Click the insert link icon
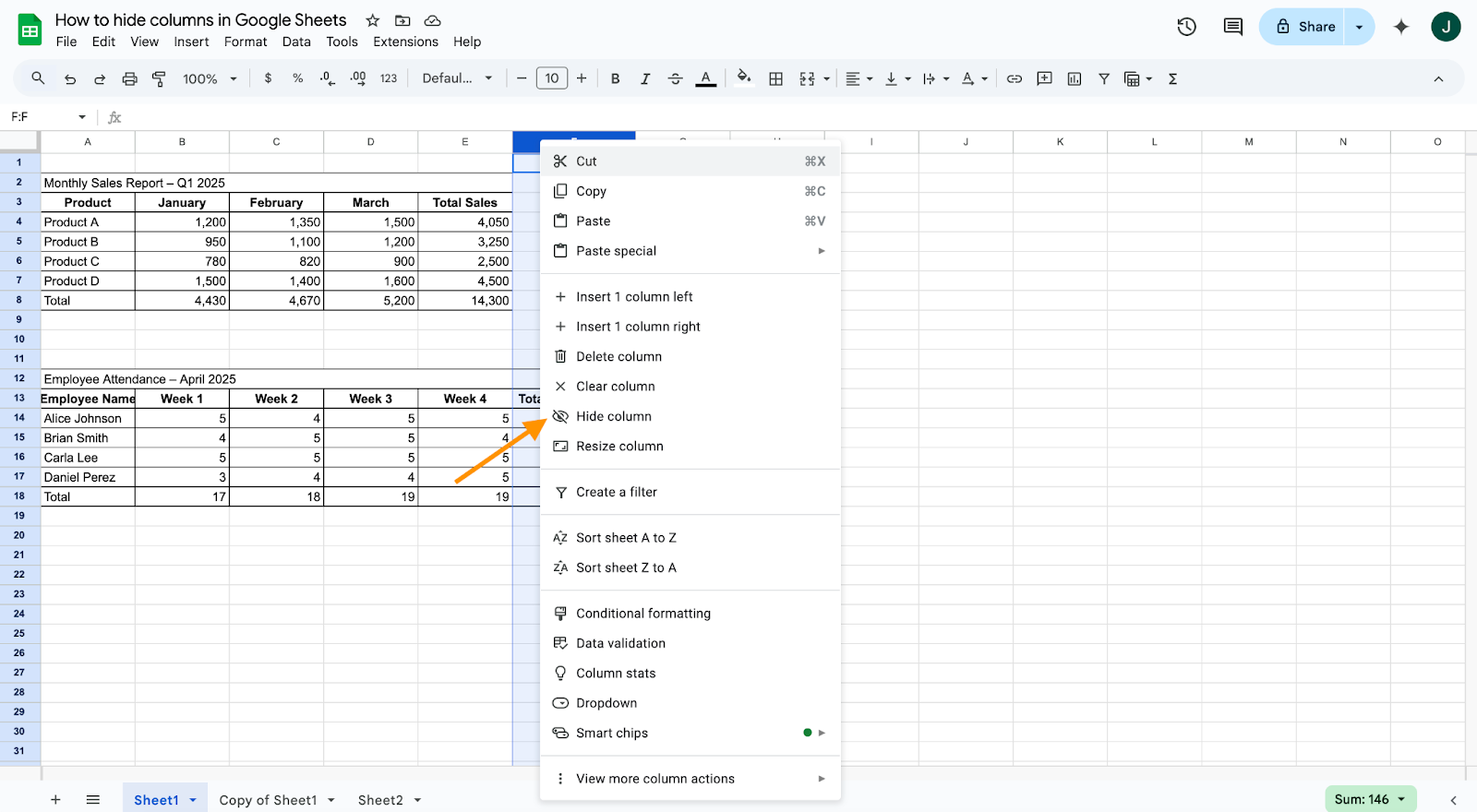 (x=1014, y=79)
